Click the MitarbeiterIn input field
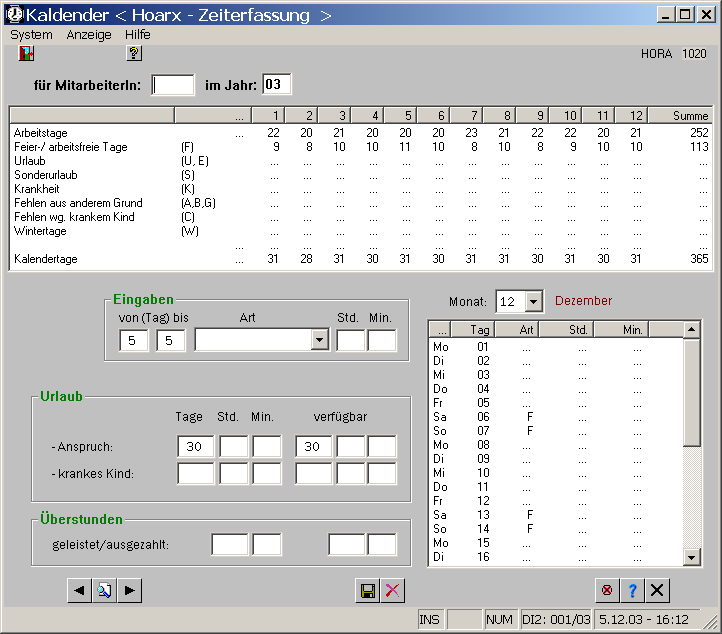 click(173, 85)
